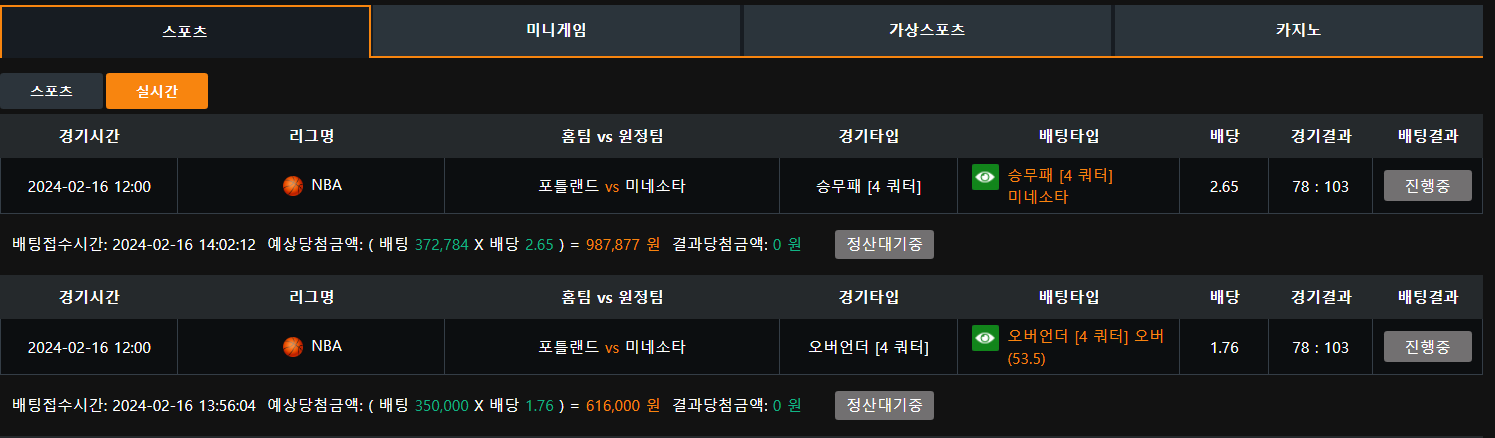Switch to the 미니게임 tab
This screenshot has width=1495, height=438.
[x=556, y=30]
